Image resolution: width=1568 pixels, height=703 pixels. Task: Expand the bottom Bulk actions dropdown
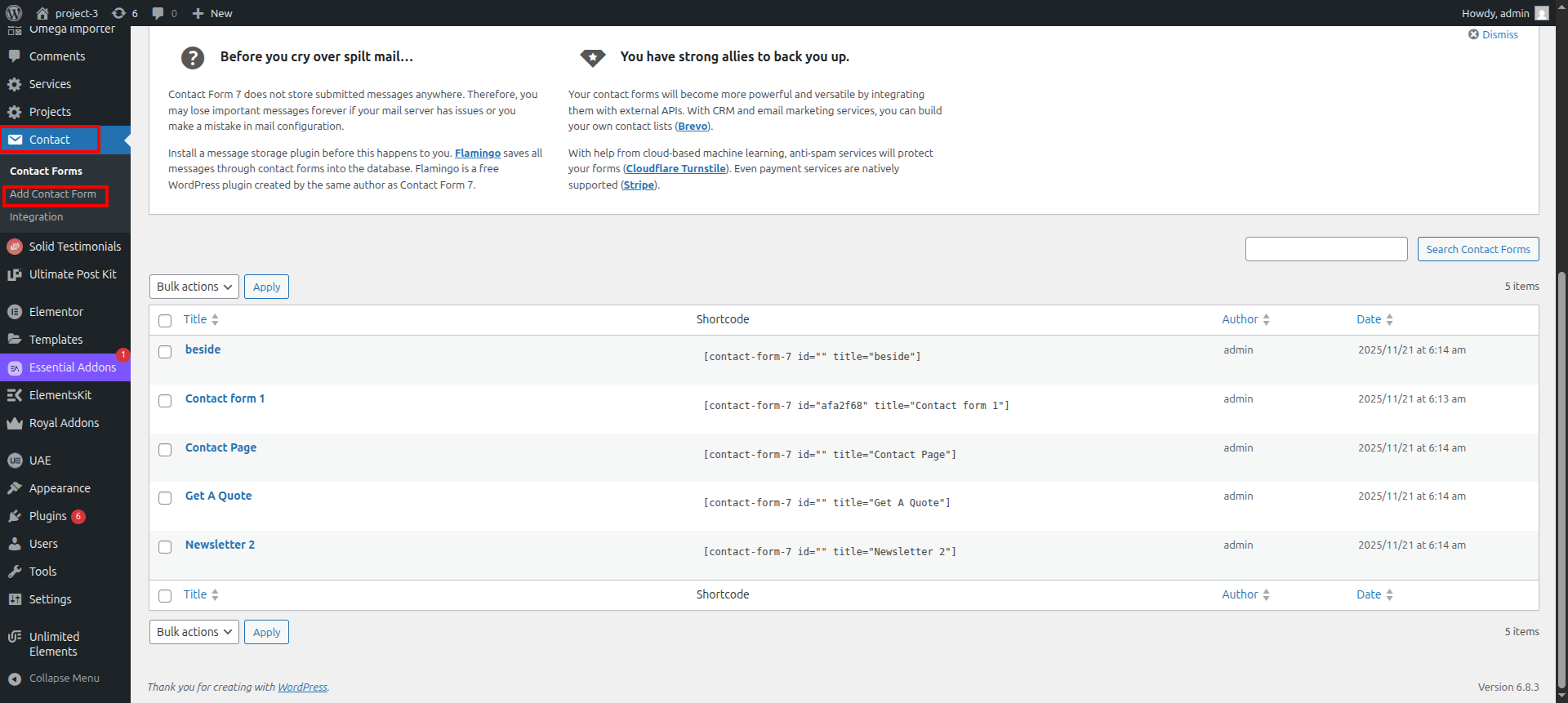coord(194,632)
